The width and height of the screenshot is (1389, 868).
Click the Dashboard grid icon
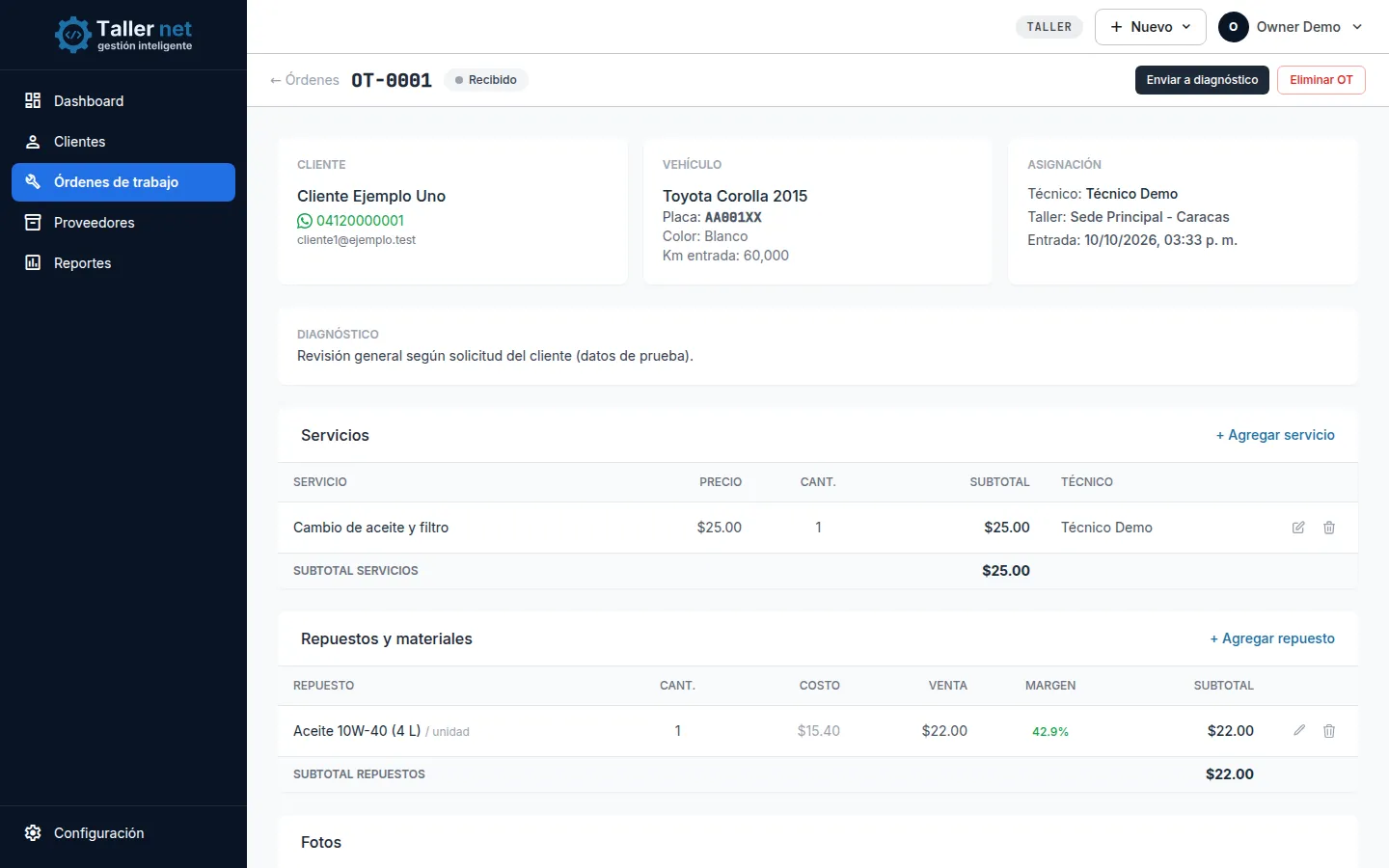point(33,100)
